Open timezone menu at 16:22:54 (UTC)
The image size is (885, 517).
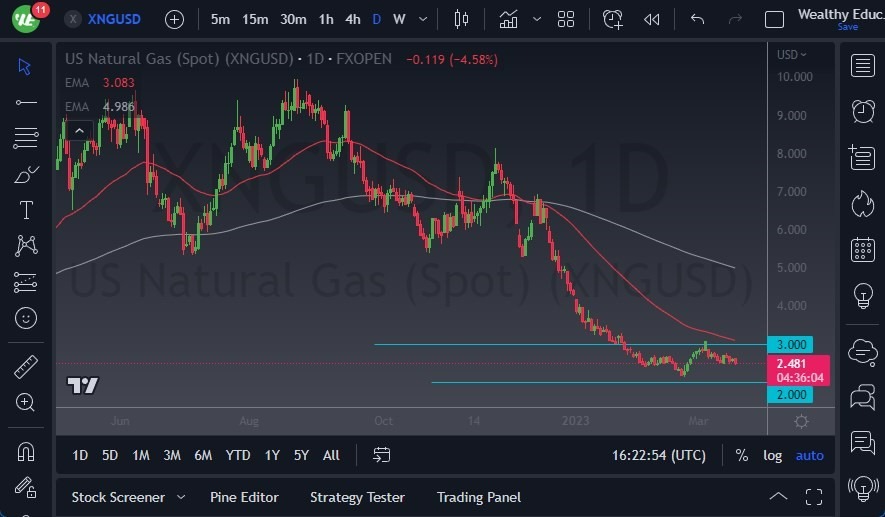[659, 455]
